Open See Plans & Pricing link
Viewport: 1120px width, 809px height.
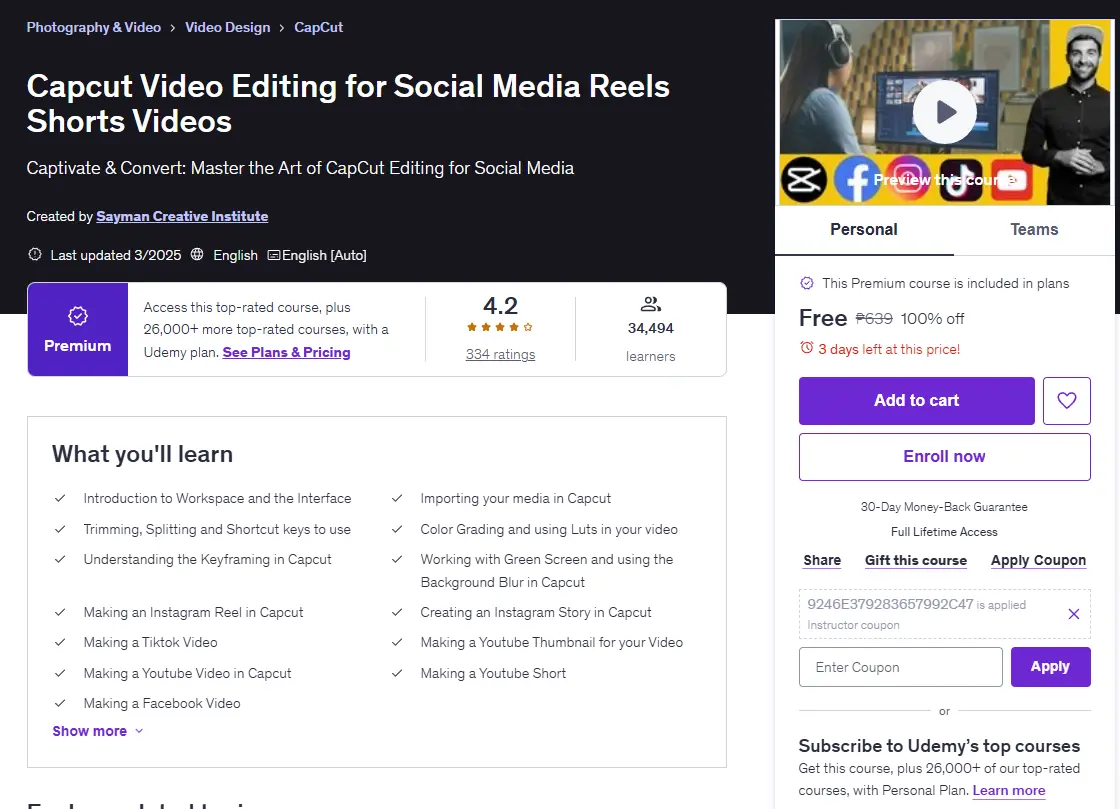286,352
